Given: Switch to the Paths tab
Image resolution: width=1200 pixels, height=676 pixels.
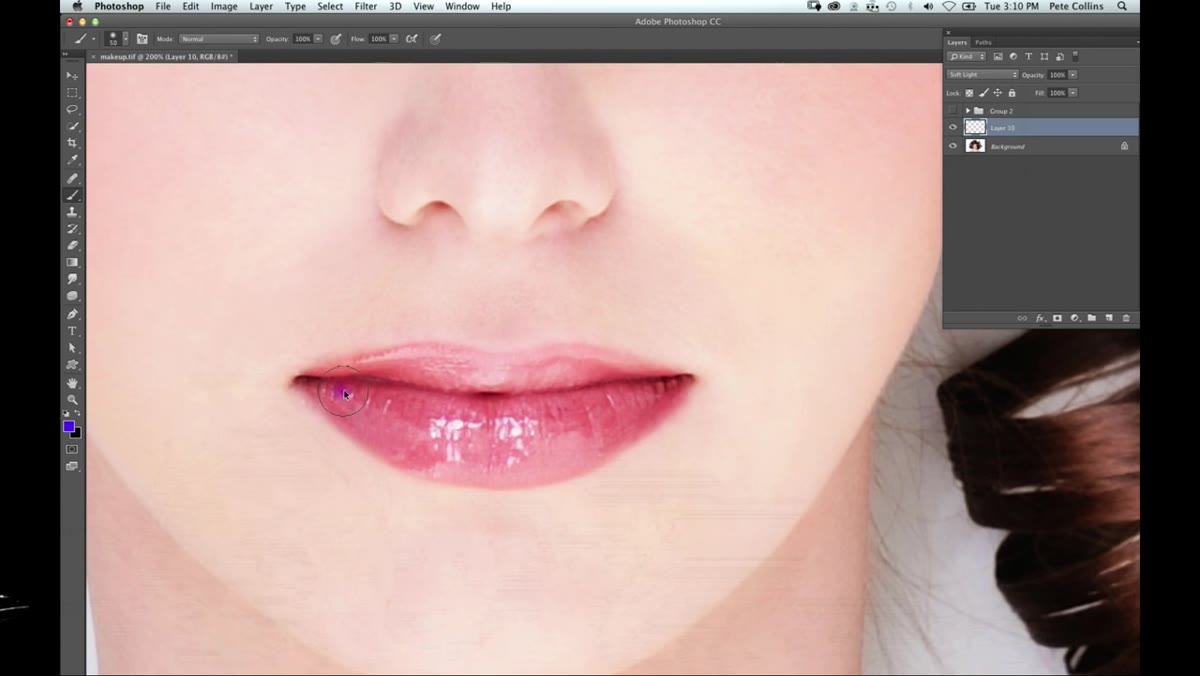Looking at the screenshot, I should pos(983,42).
